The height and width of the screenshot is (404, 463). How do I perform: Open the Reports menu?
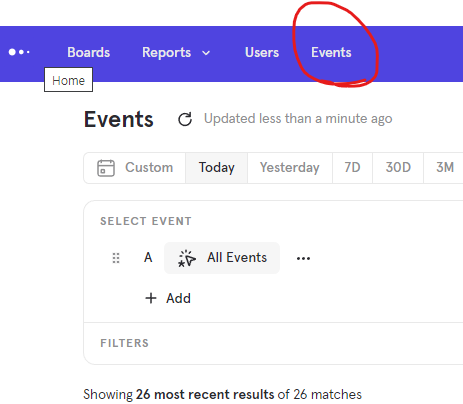[167, 52]
